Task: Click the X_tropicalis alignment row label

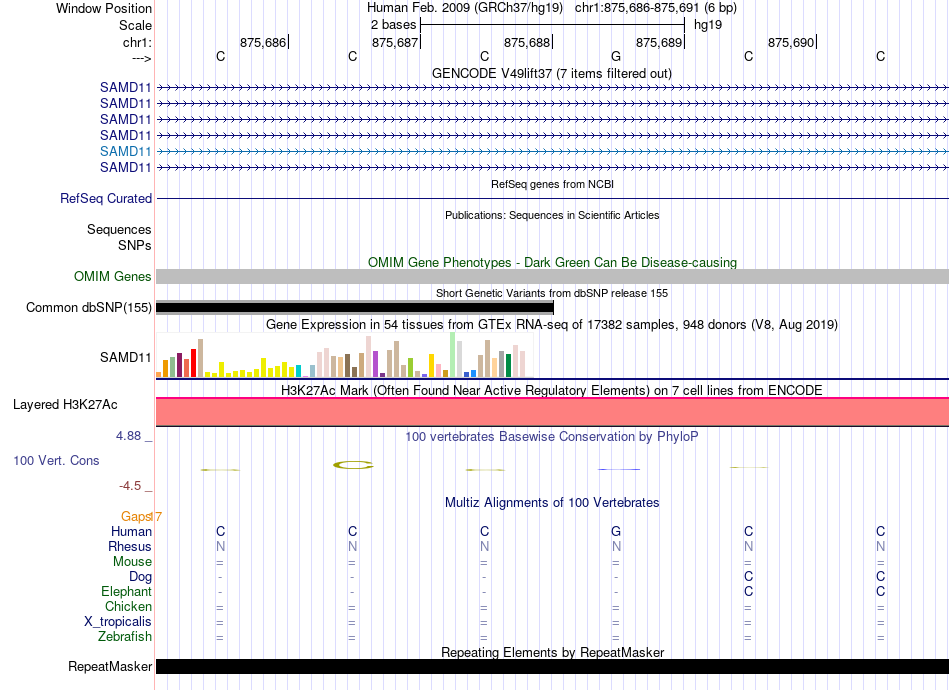Action: point(118,622)
